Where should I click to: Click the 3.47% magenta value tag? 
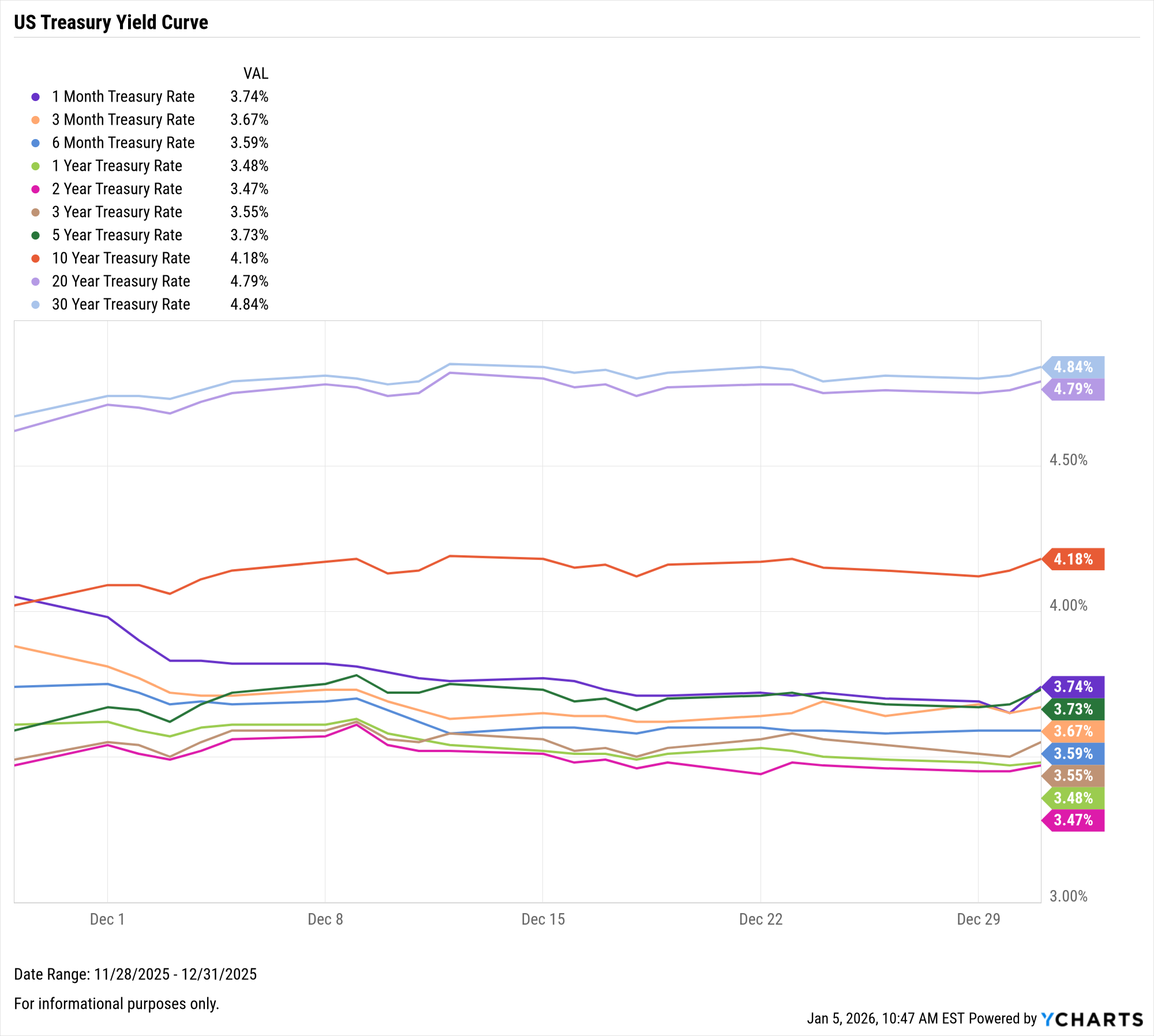pyautogui.click(x=1073, y=820)
